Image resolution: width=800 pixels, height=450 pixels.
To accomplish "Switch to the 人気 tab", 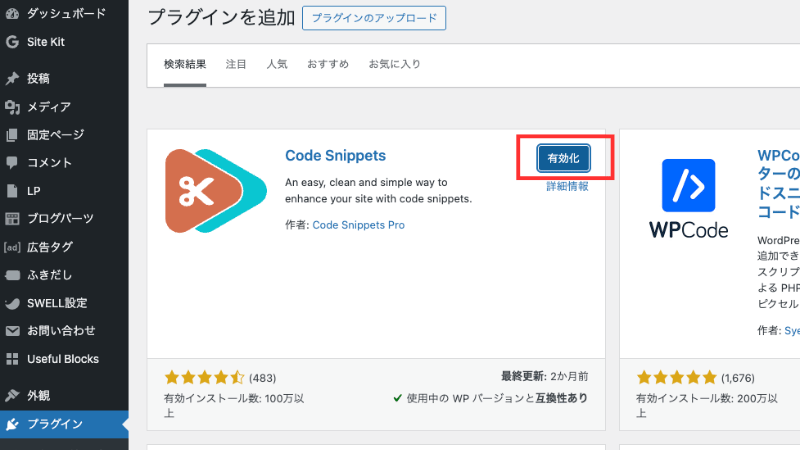I will point(277,64).
